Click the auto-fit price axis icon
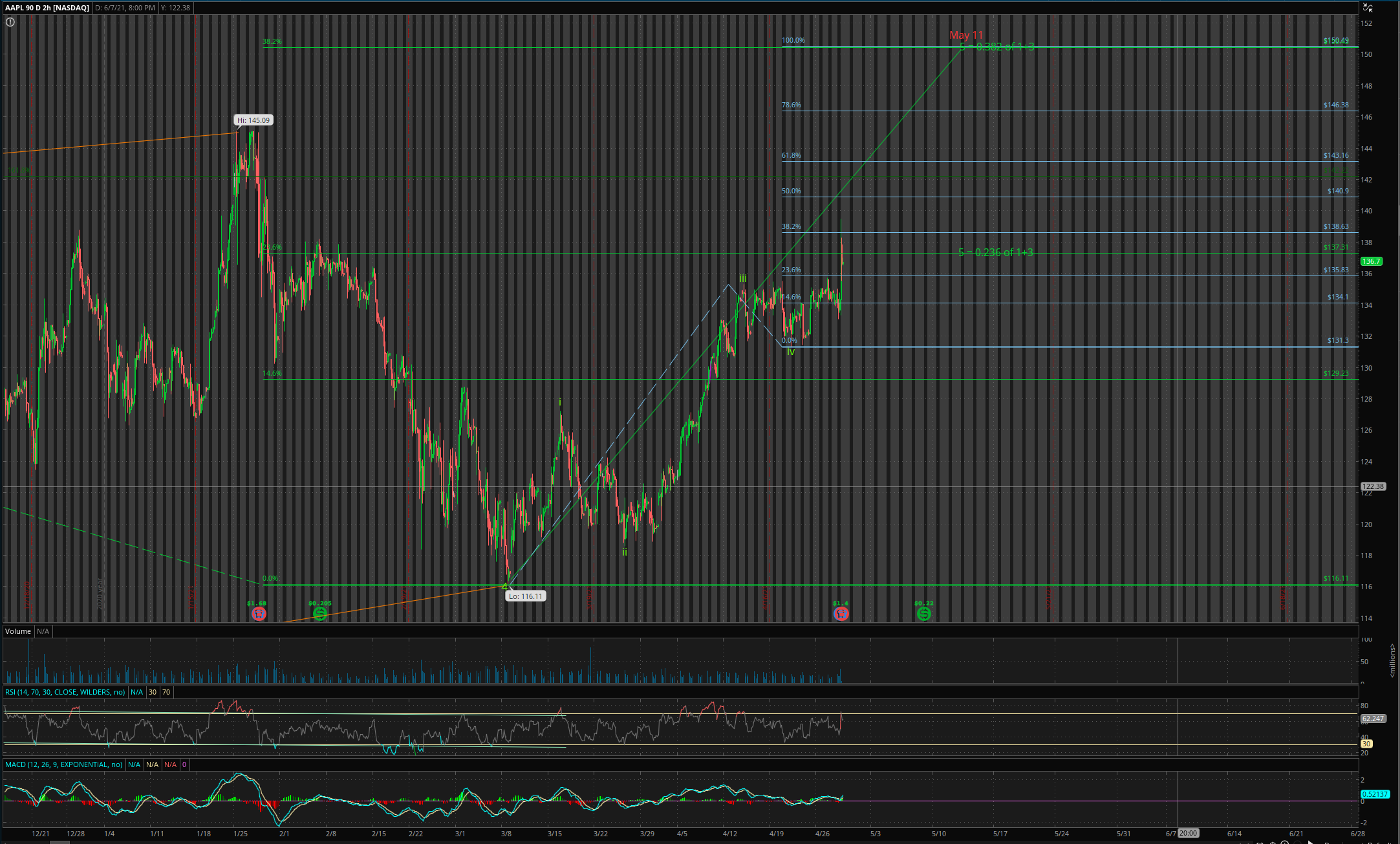 pos(1367,8)
